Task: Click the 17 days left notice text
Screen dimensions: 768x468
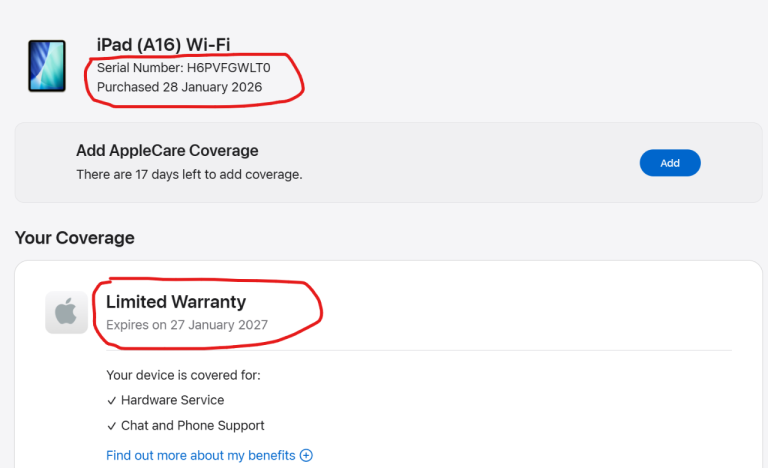Action: pos(189,174)
